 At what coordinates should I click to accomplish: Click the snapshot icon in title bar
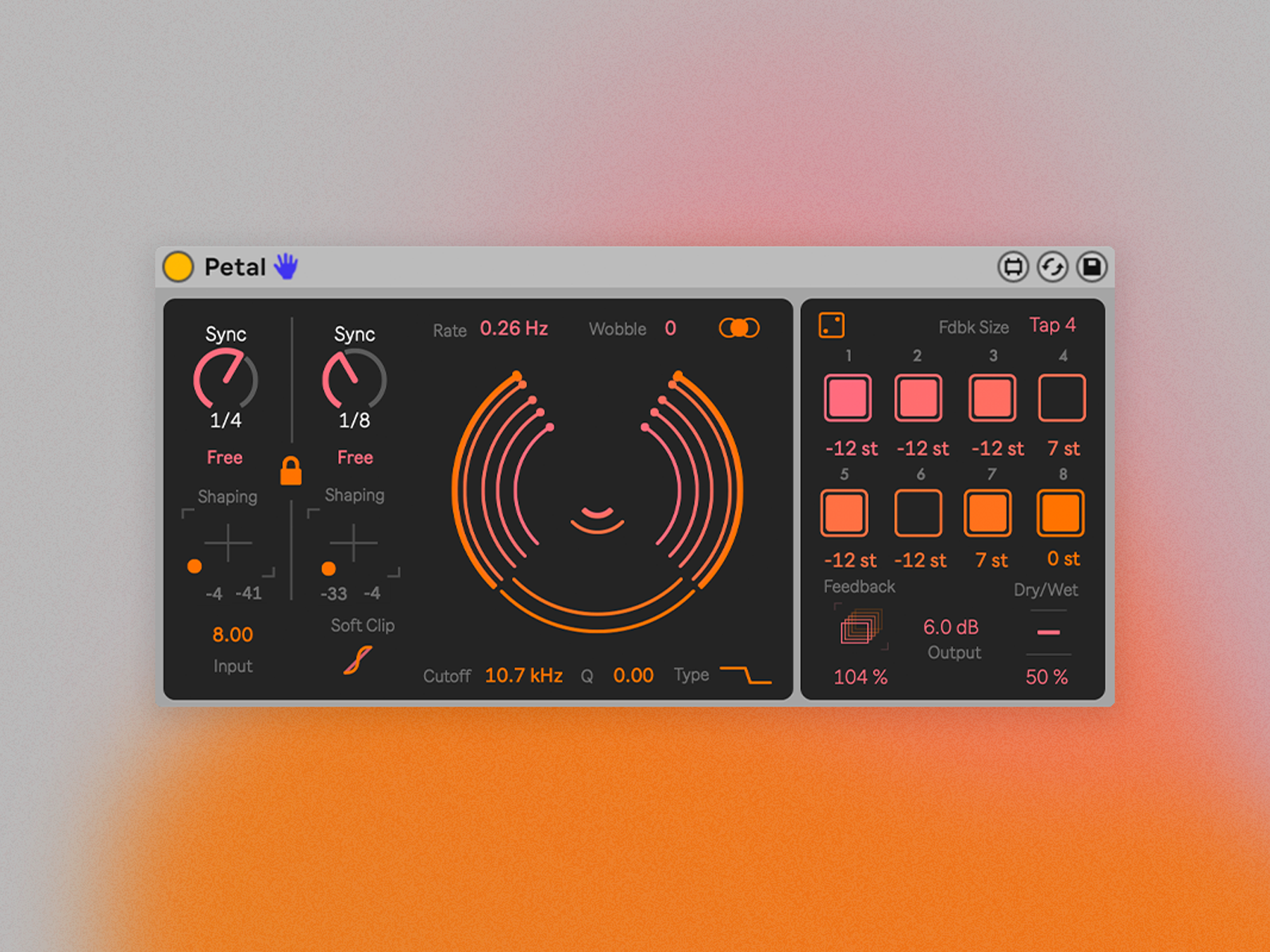[x=1013, y=267]
